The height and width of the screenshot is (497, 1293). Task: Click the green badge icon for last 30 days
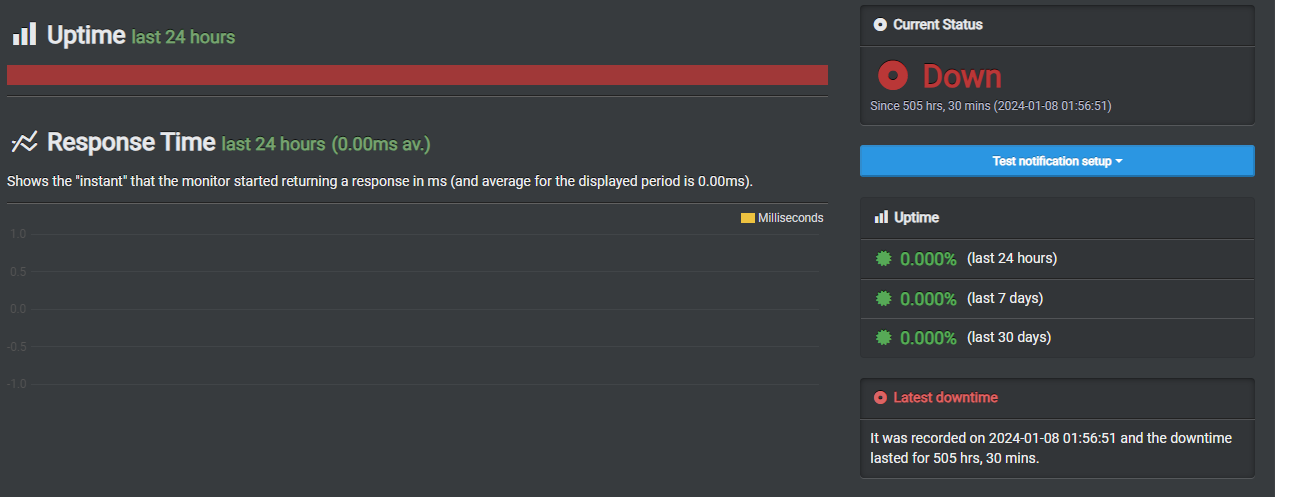click(883, 338)
